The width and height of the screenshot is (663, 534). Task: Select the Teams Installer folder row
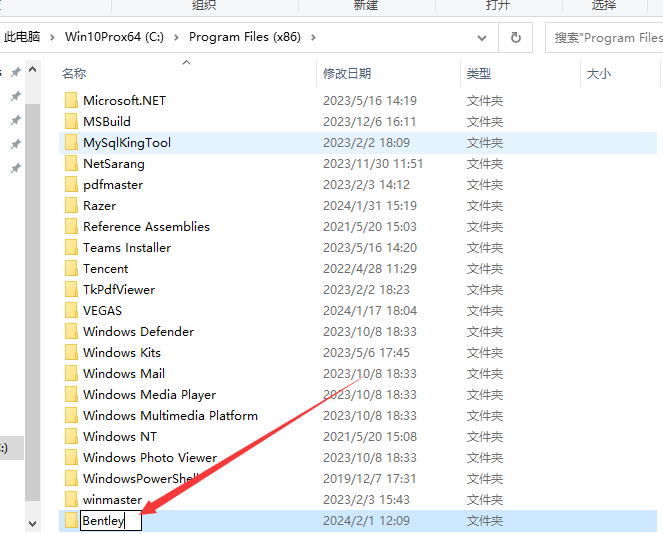point(127,248)
